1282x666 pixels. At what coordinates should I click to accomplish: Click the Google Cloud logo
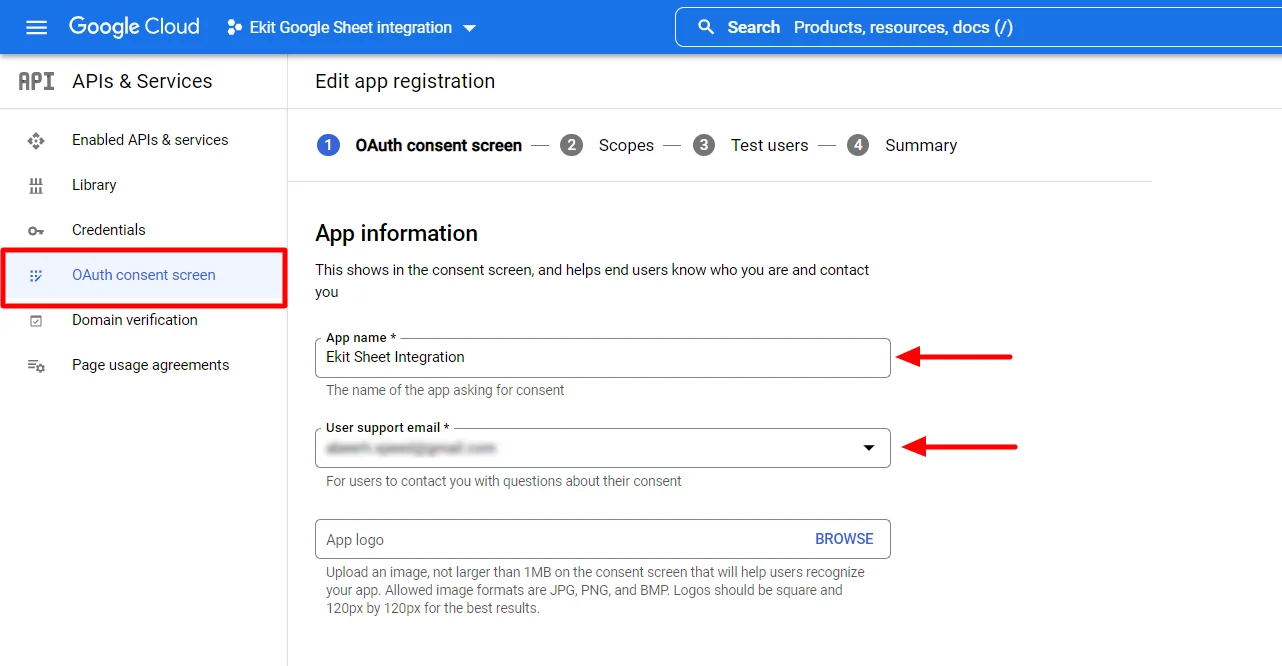pos(134,26)
